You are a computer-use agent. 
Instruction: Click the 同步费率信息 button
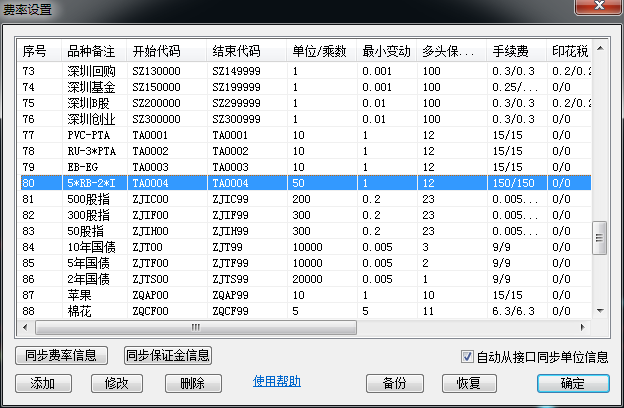coord(61,355)
